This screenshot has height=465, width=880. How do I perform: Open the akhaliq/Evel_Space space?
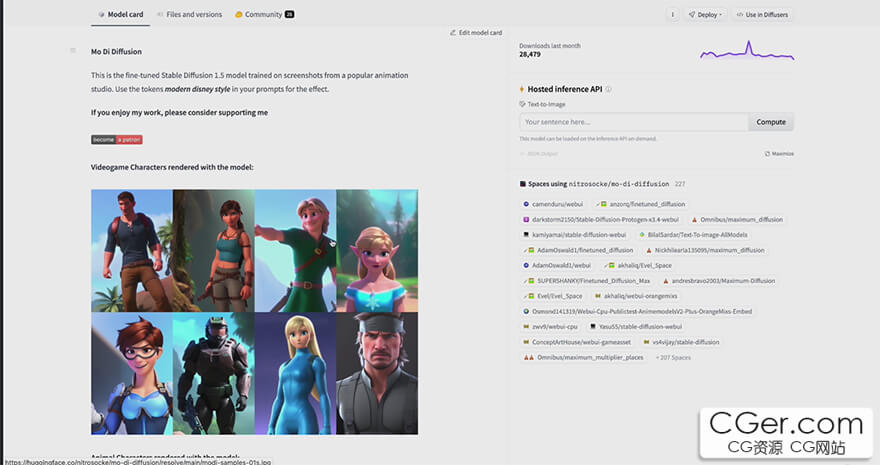tap(638, 265)
